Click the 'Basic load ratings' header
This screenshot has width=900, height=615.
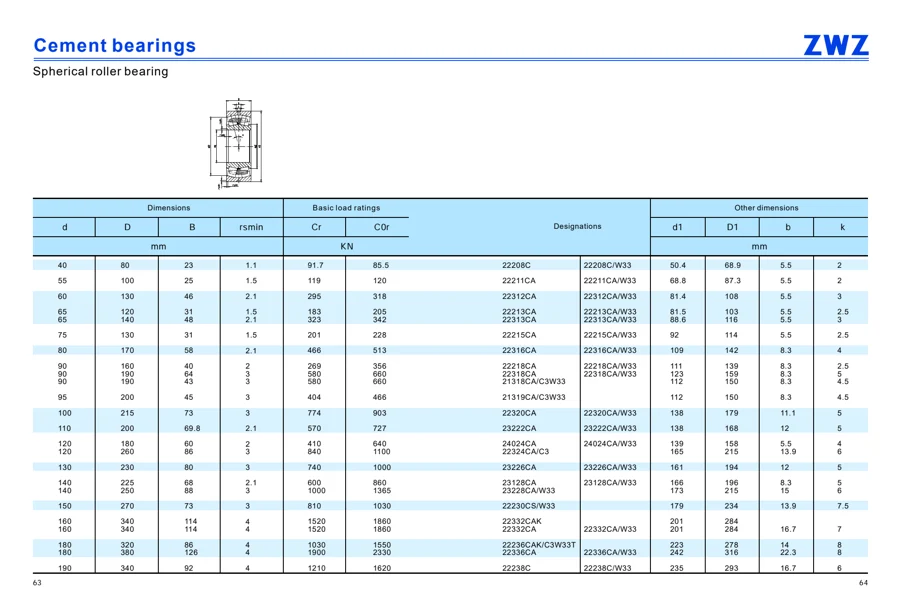click(346, 208)
